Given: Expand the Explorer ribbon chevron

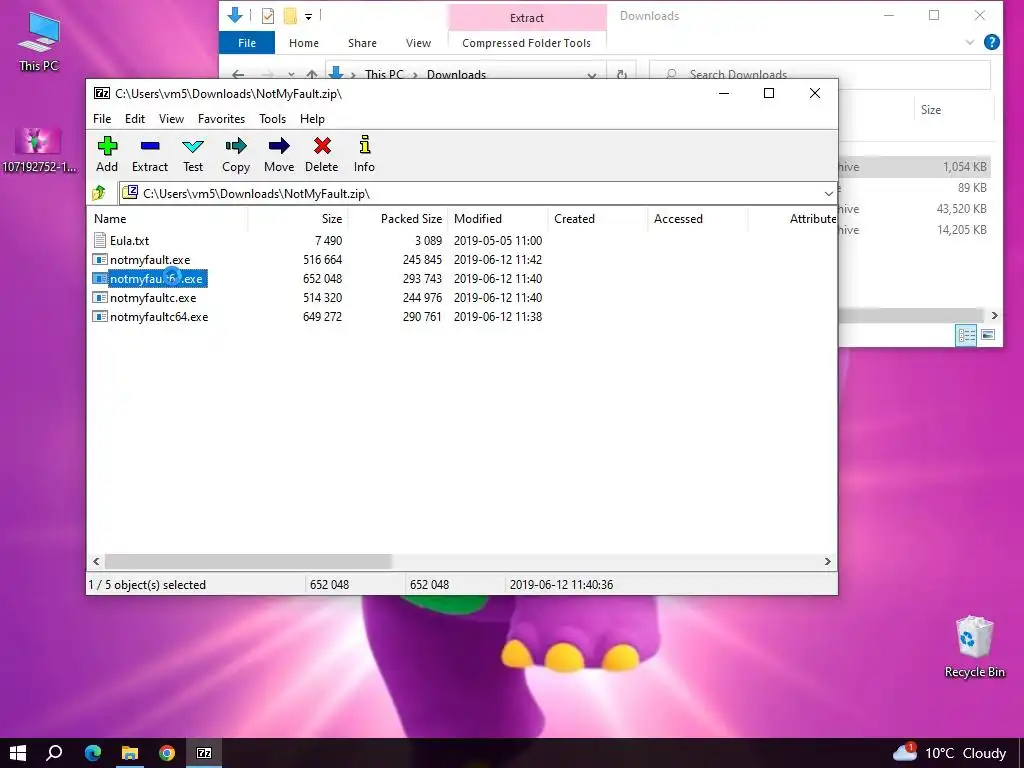Looking at the screenshot, I should click(x=970, y=42).
